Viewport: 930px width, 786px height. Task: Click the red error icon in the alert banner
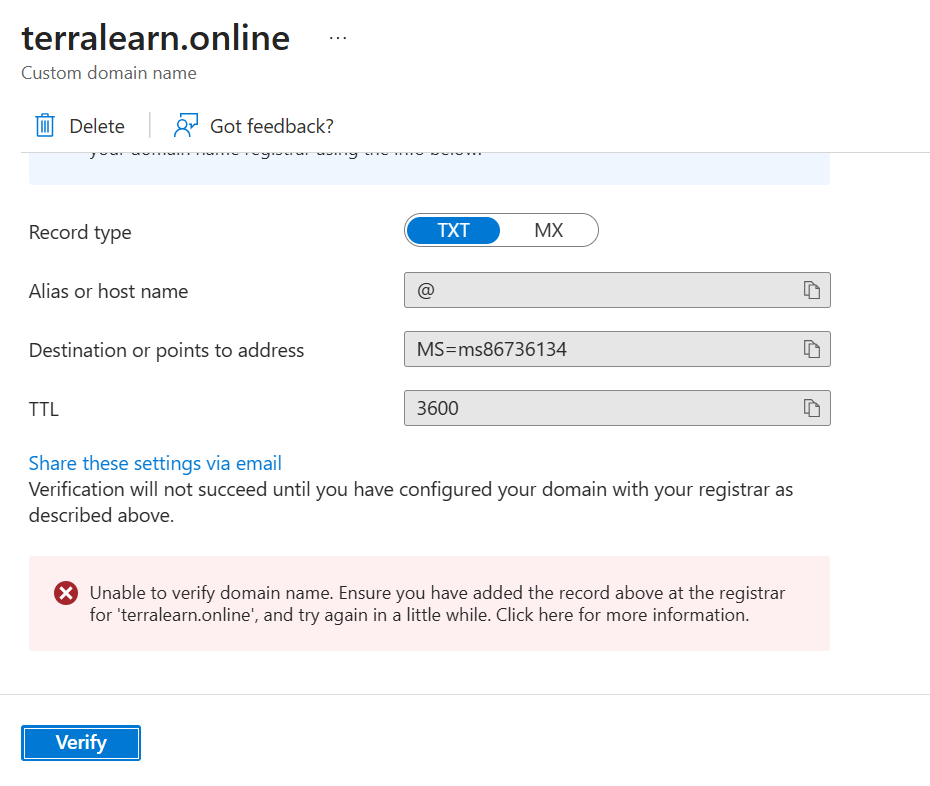[65, 592]
